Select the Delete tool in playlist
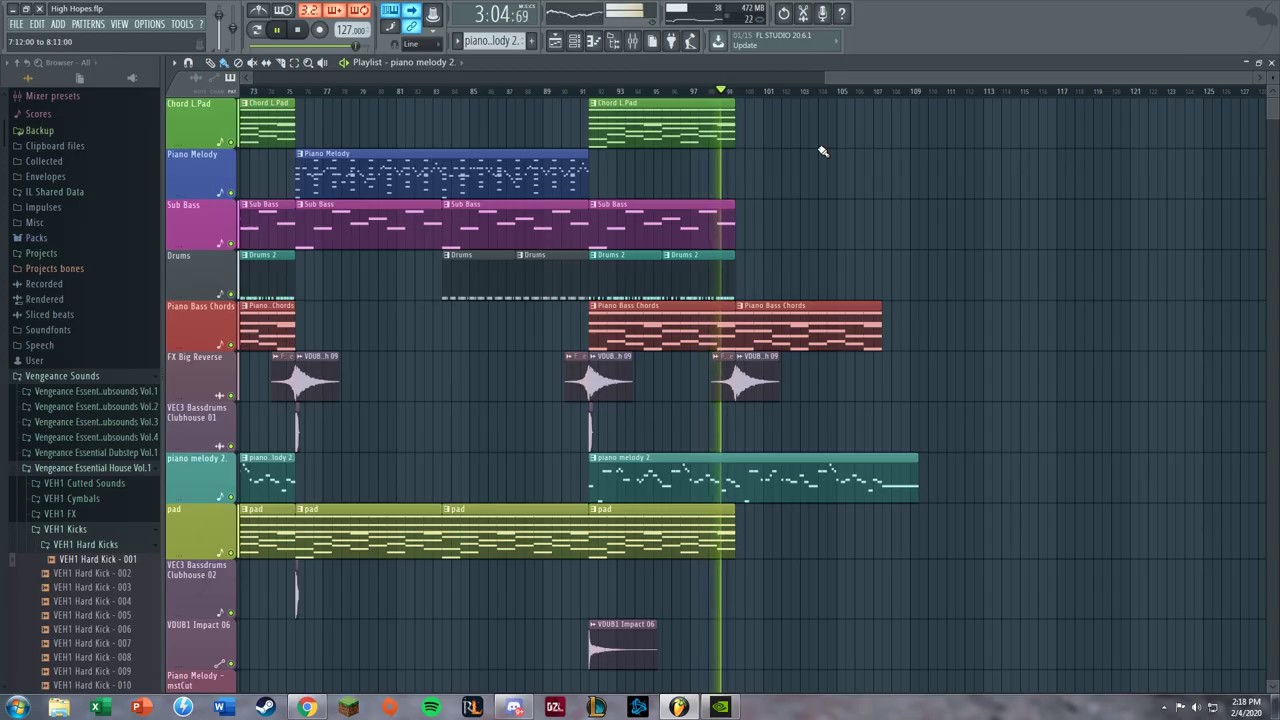 (238, 63)
